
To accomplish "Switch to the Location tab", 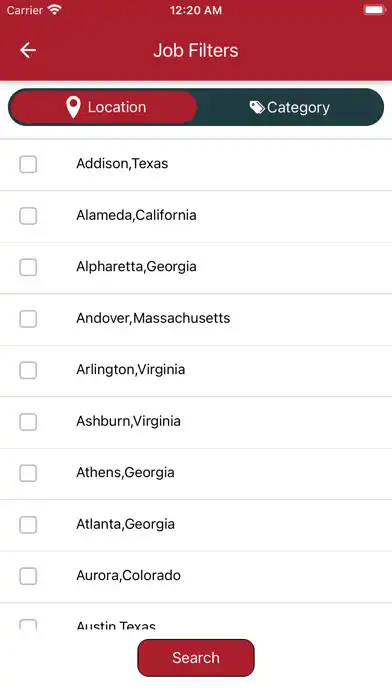I will coord(103,107).
